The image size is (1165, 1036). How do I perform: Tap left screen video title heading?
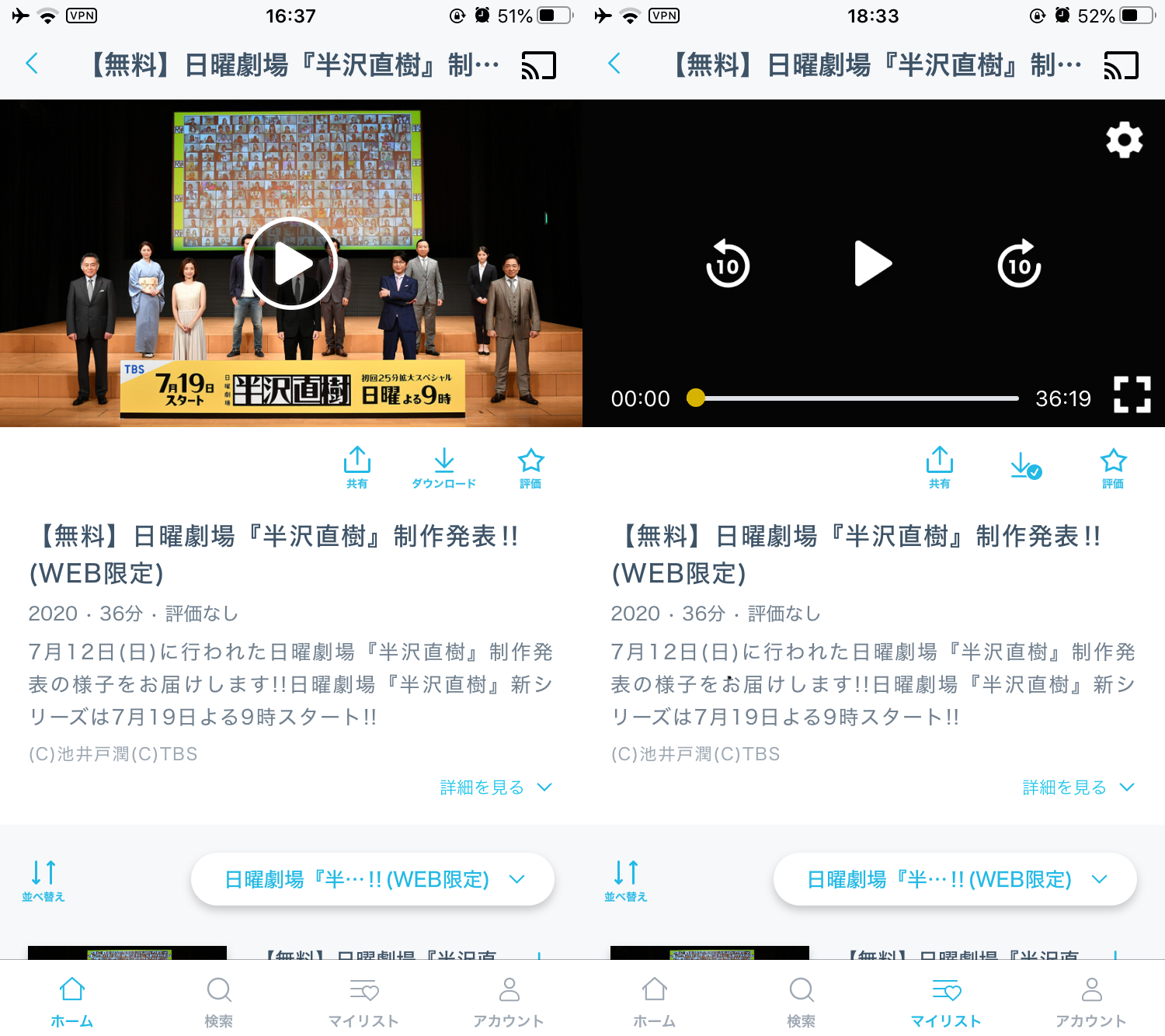273,555
